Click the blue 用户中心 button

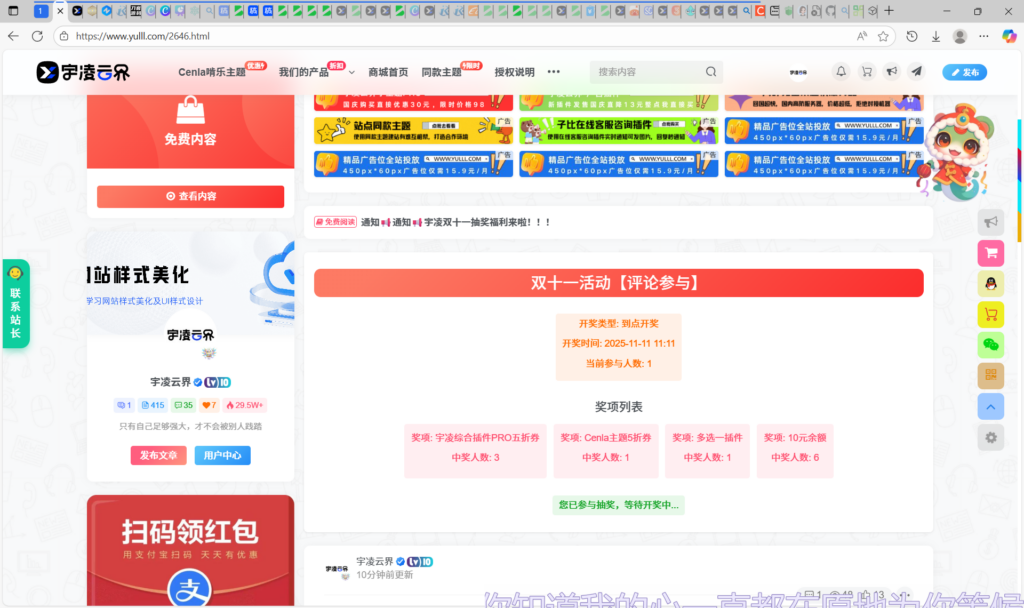click(222, 455)
